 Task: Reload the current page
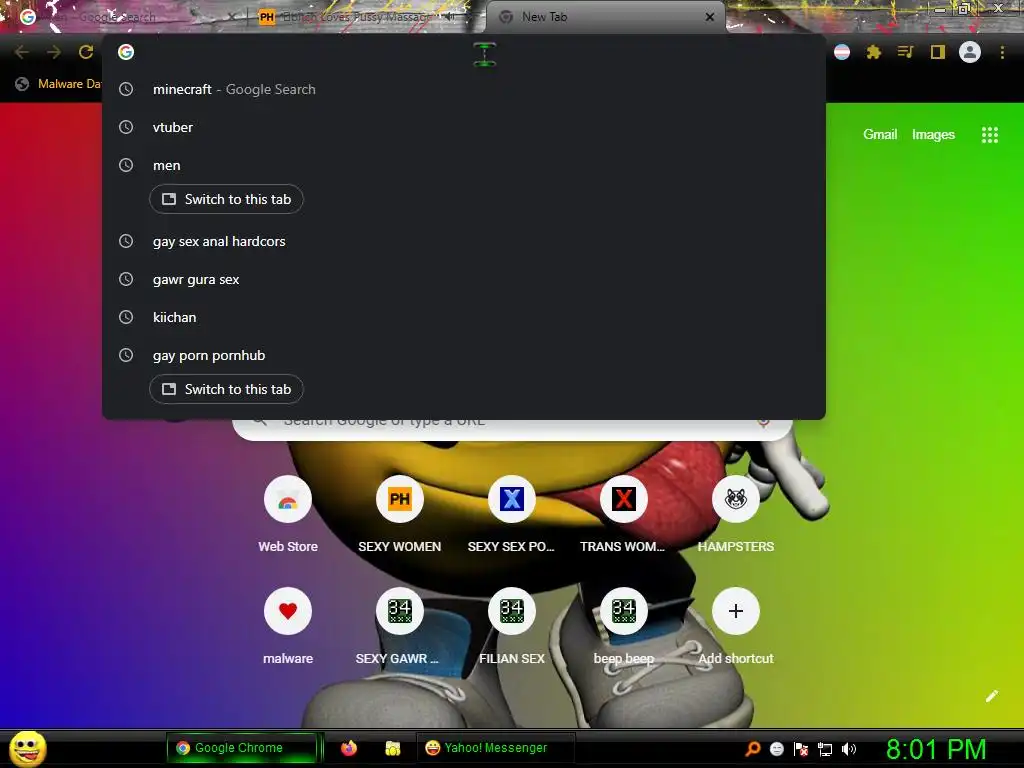(86, 52)
